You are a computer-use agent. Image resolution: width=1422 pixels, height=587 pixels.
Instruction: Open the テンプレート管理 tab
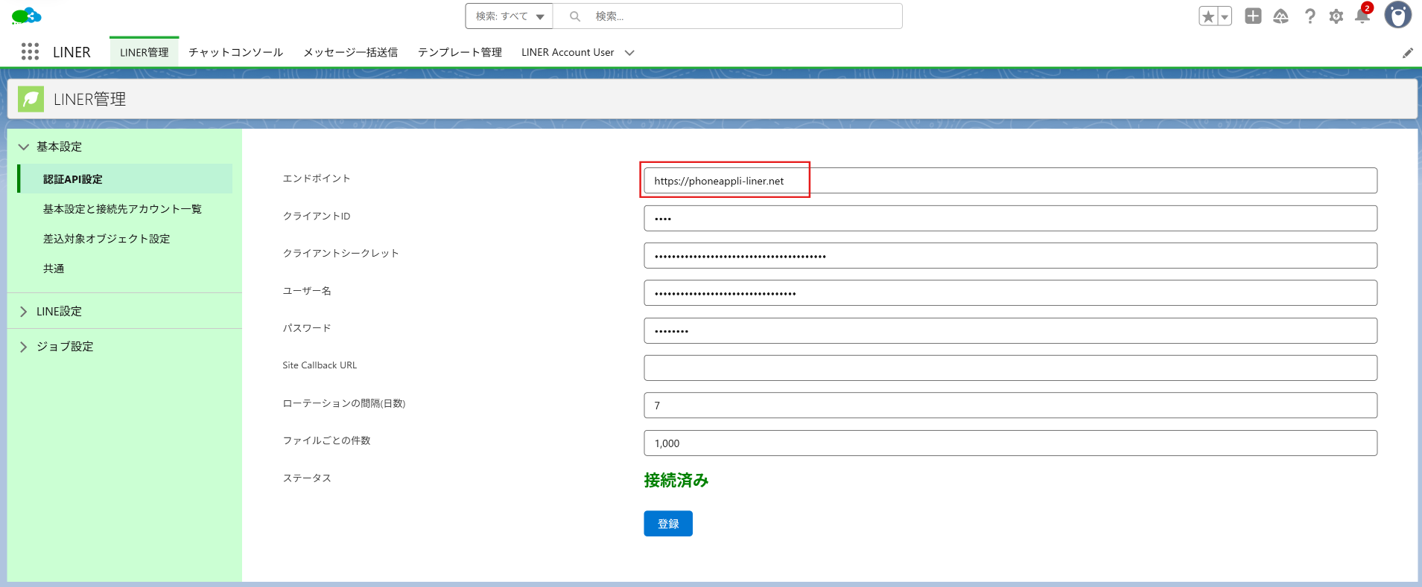pos(459,52)
